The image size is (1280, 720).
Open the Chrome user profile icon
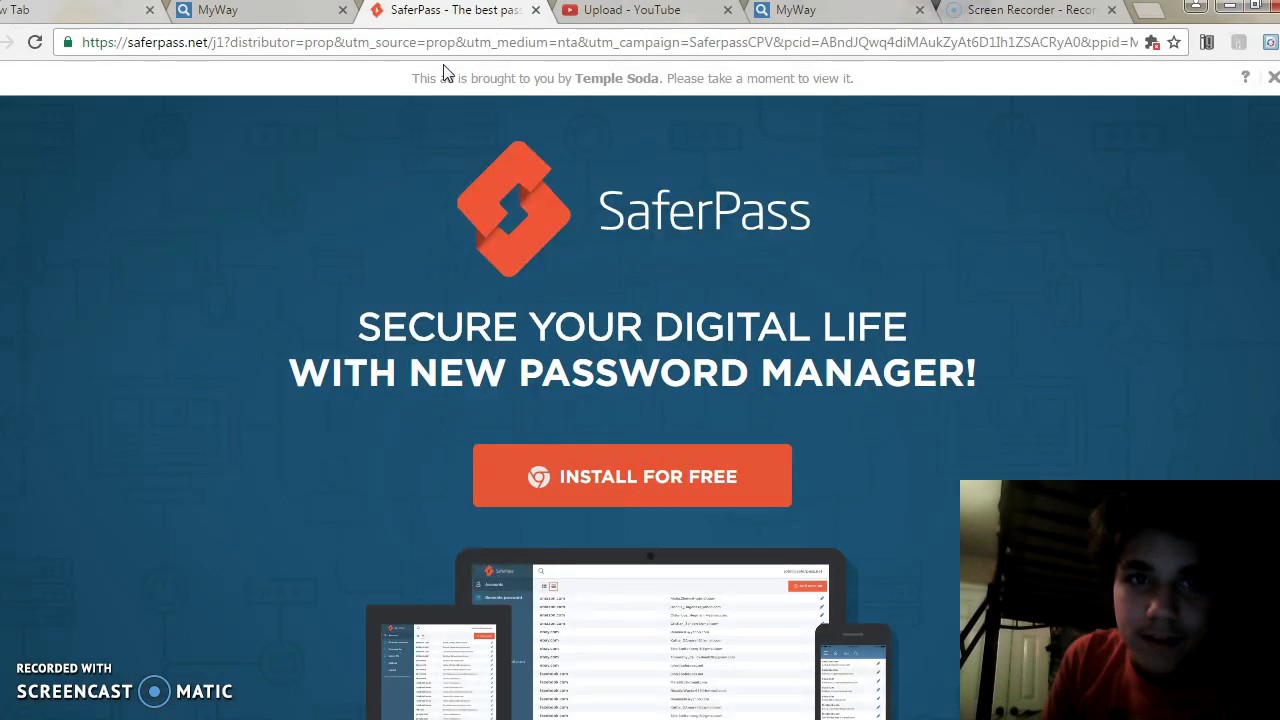(1196, 6)
